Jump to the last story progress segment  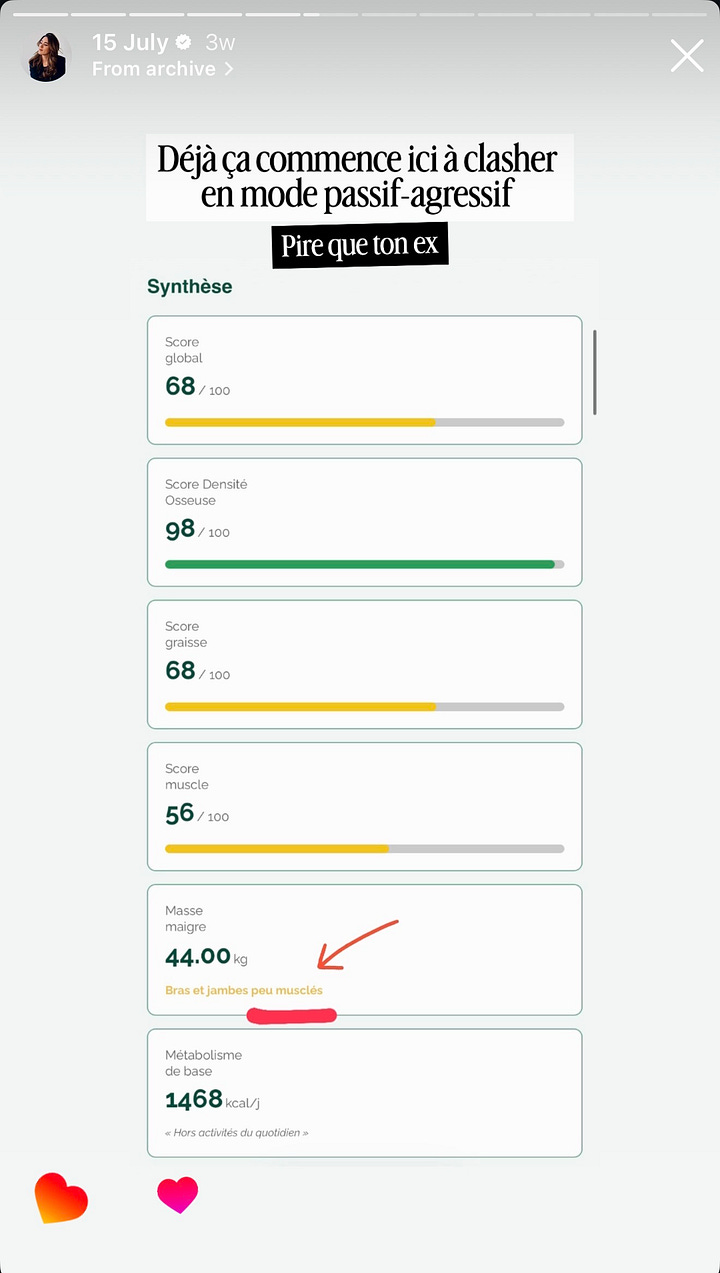(679, 15)
